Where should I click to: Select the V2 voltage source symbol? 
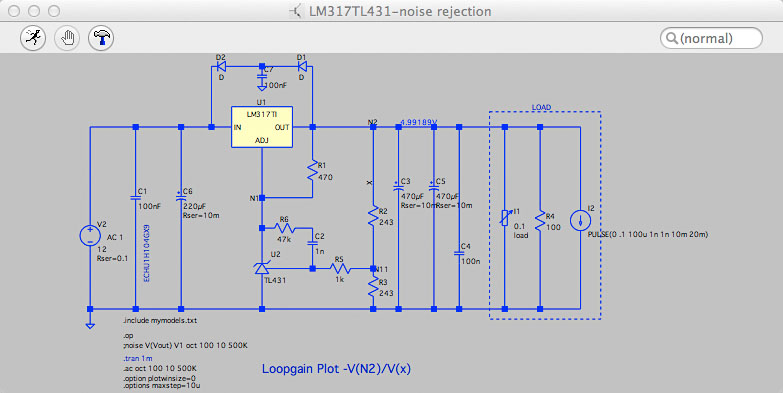click(x=90, y=235)
